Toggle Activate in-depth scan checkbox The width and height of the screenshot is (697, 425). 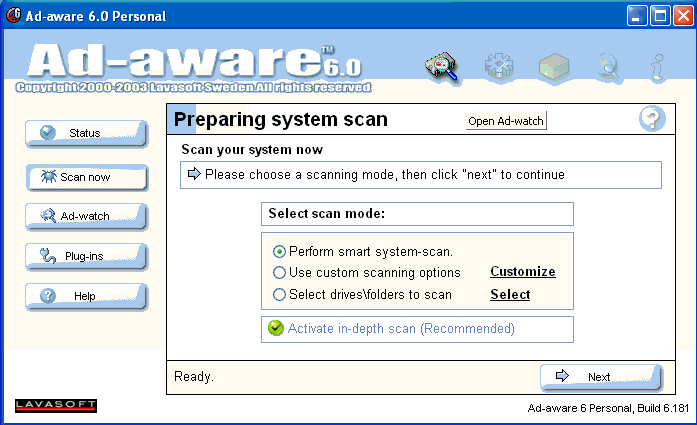point(276,328)
